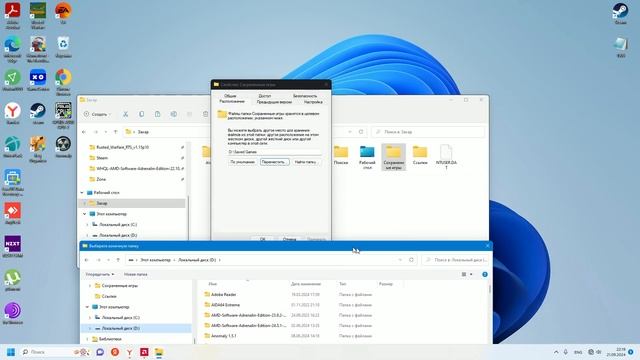Collapse 'Этот компьютер' in Explorer navigation pane
This screenshot has width=640, height=360.
(84, 214)
